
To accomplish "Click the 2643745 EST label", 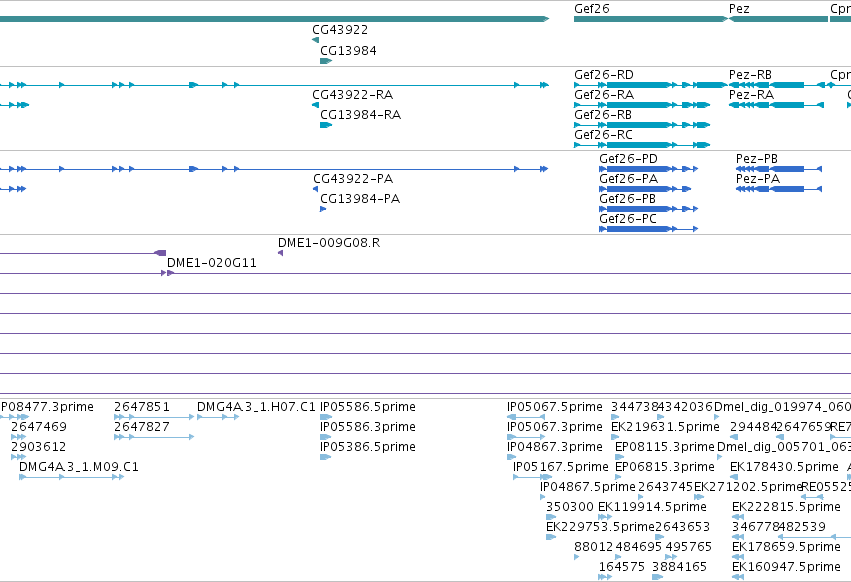I will (666, 486).
